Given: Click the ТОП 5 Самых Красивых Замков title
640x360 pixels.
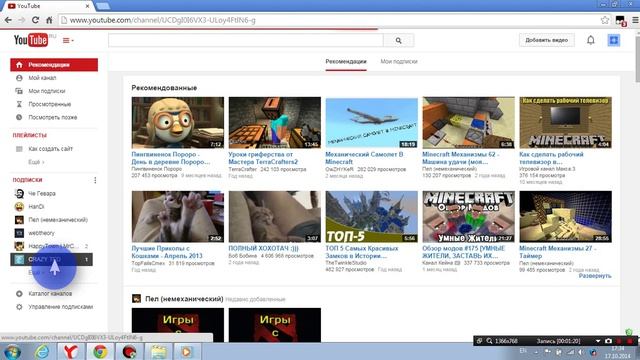Looking at the screenshot, I should click(362, 252).
